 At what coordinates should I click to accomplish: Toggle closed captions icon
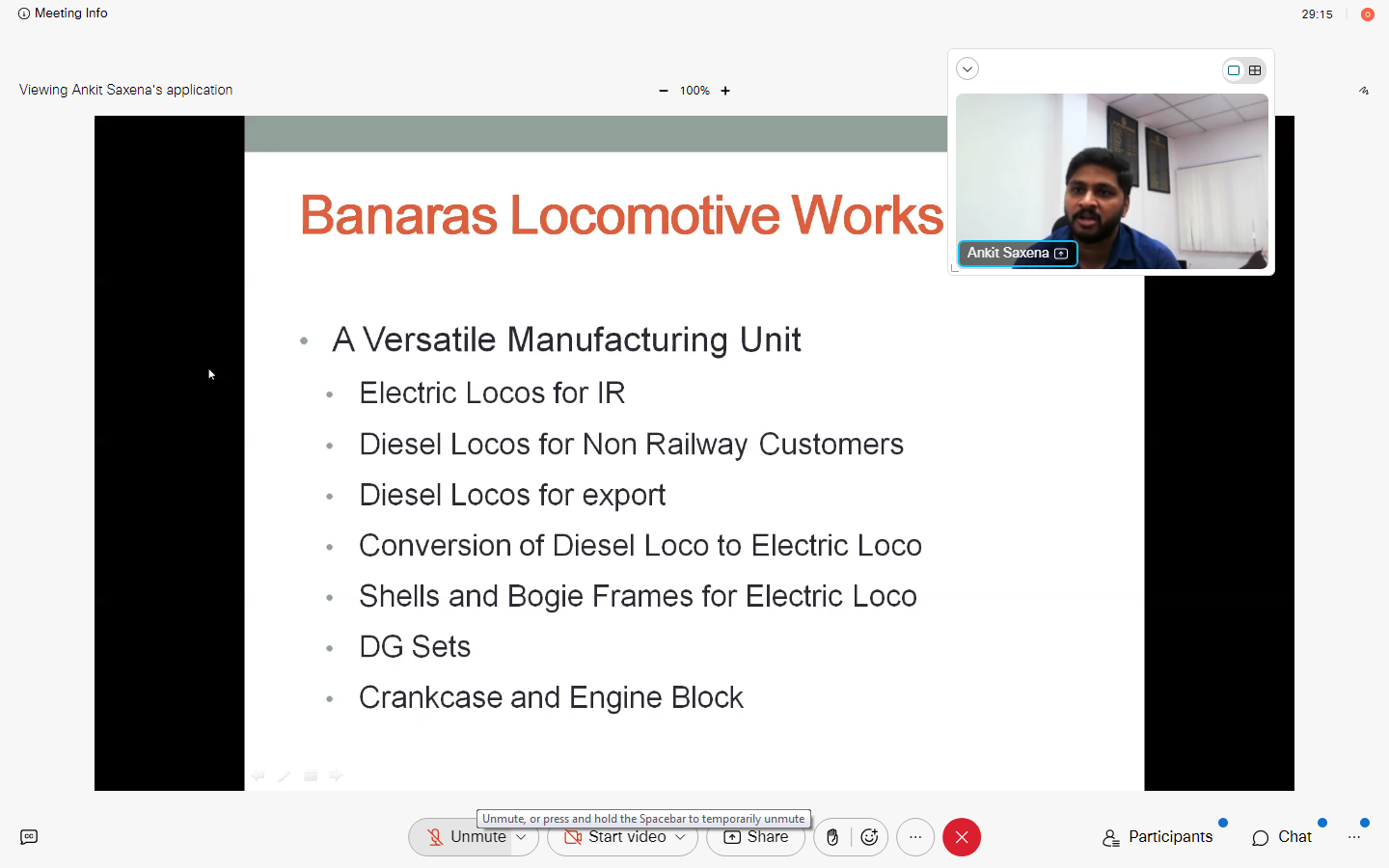click(29, 837)
